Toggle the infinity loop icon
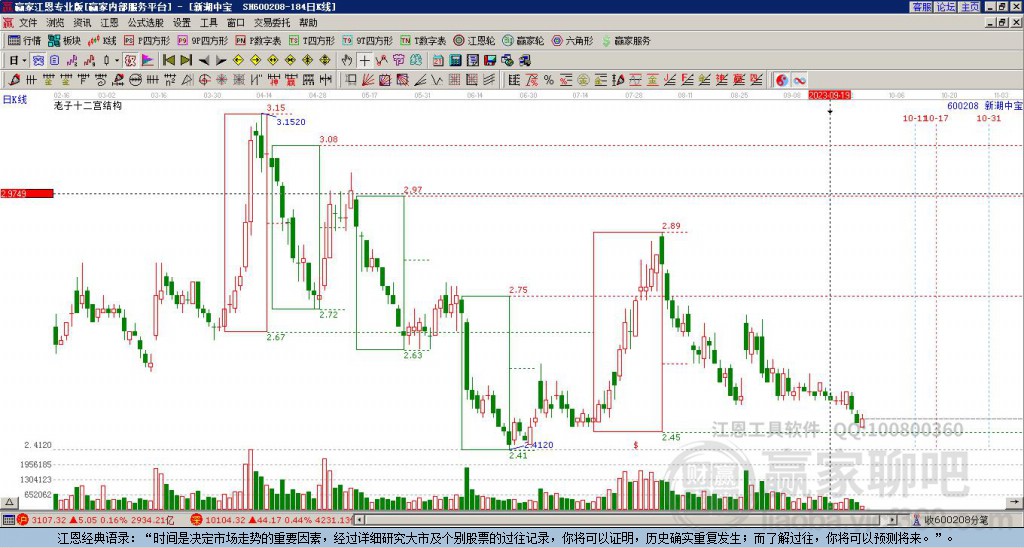Image resolution: width=1024 pixels, height=548 pixels. tap(799, 80)
